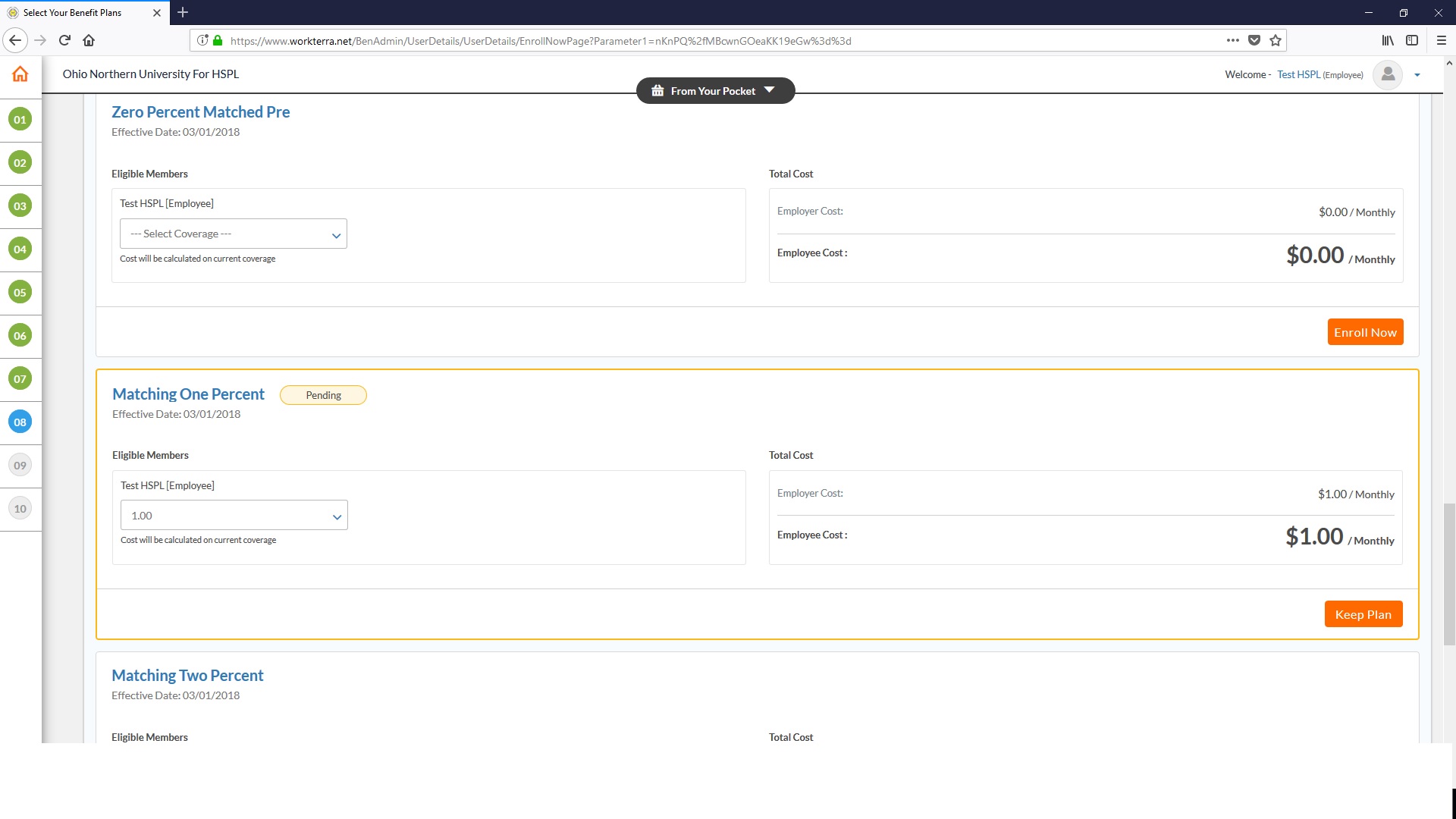This screenshot has height=819, width=1456.
Task: Click Keep Plan button
Action: pos(1363,614)
